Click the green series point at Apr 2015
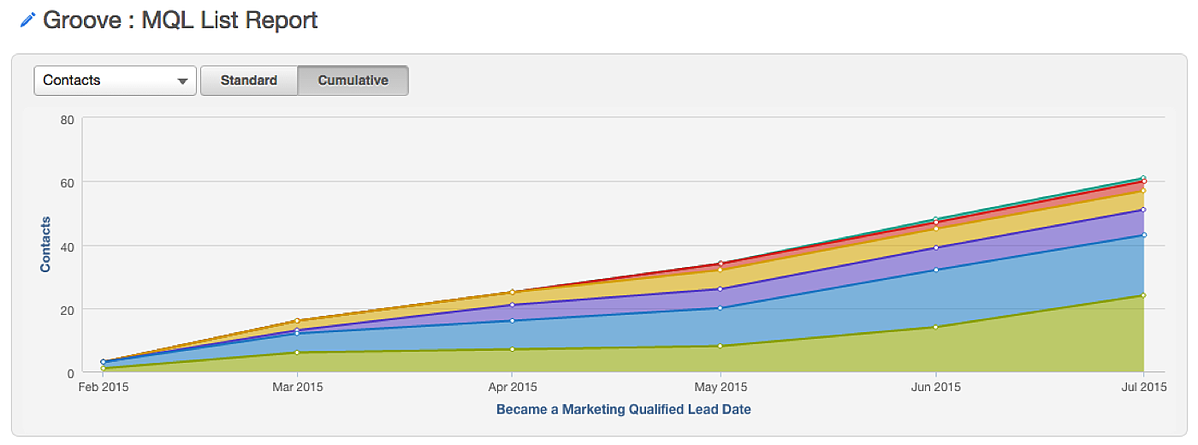Screen dimensions: 1198x445 coord(512,349)
